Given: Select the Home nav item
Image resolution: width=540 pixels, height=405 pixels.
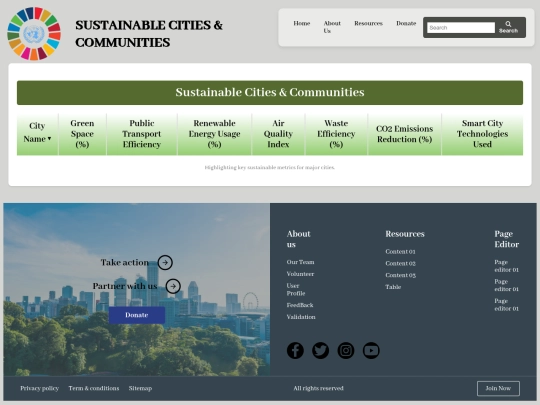Looking at the screenshot, I should click(302, 23).
